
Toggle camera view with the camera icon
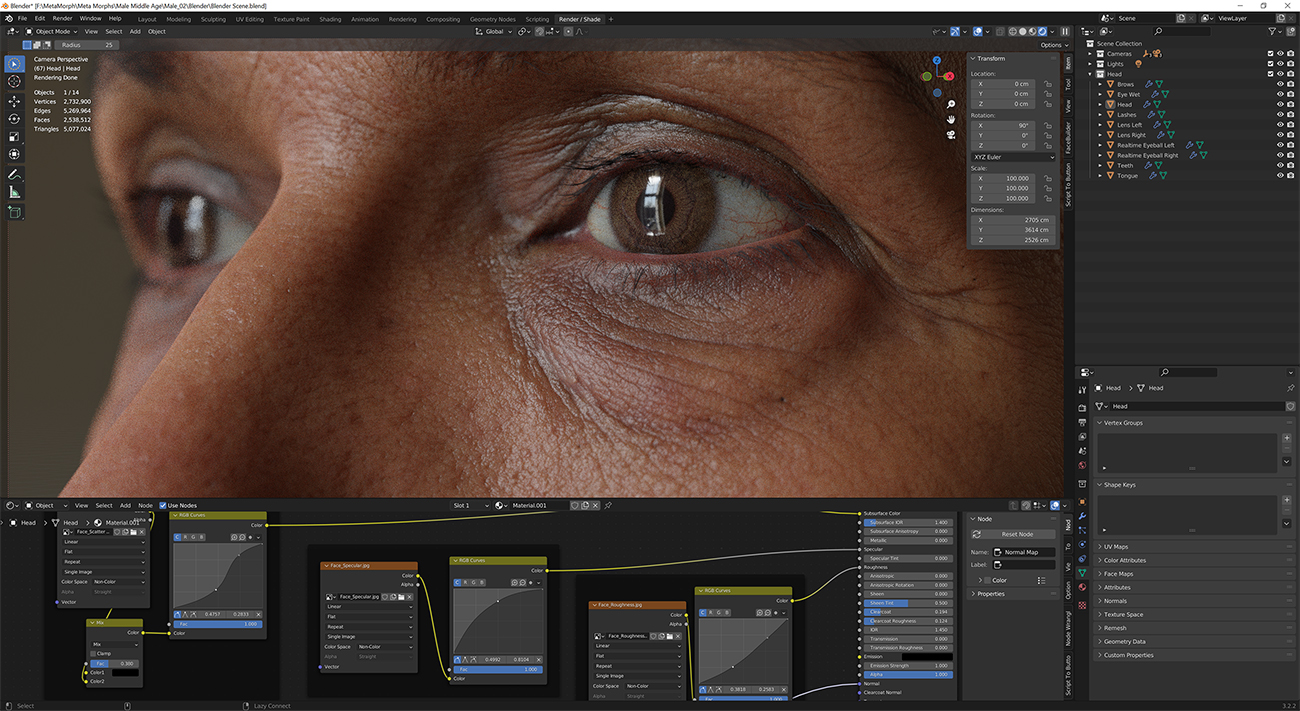coord(950,134)
